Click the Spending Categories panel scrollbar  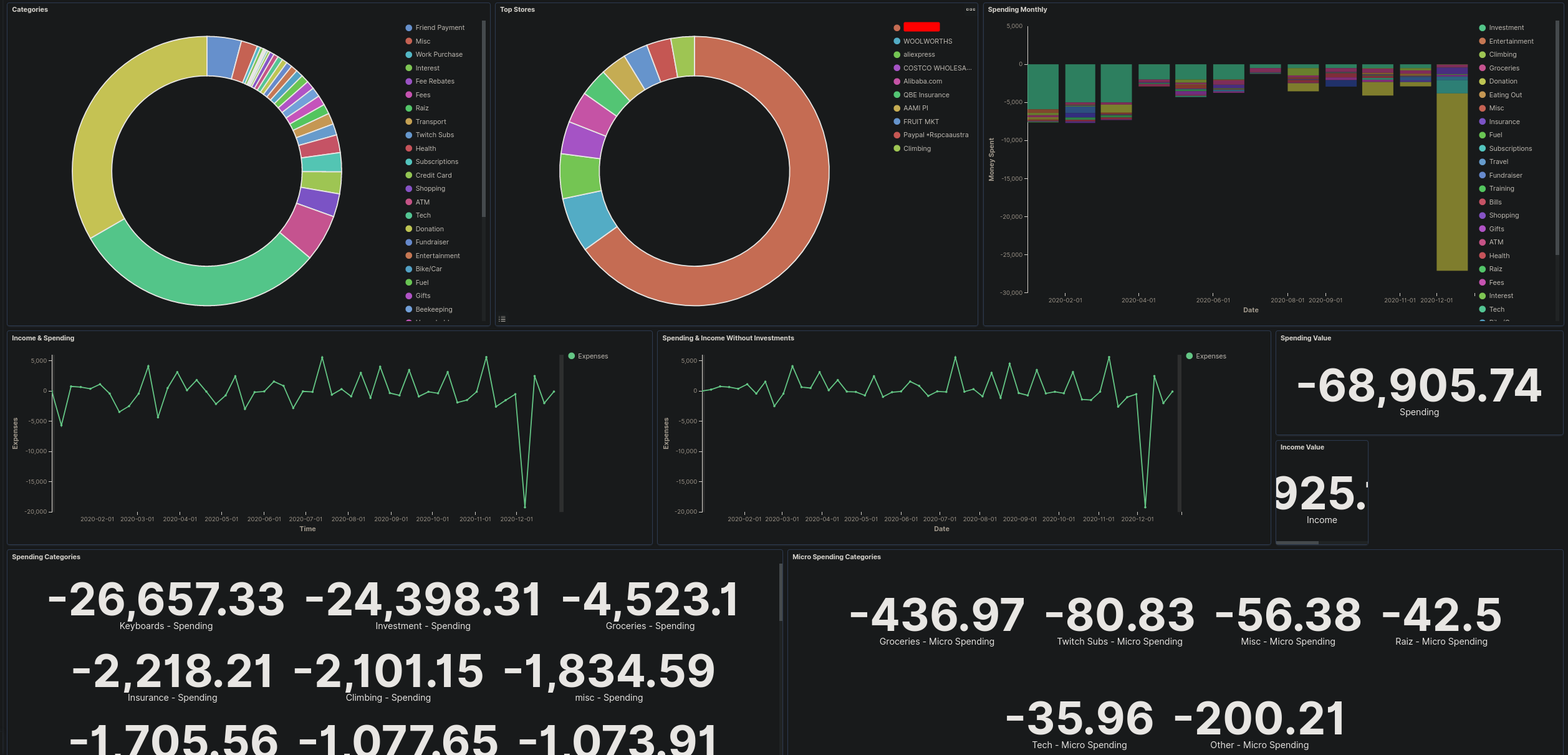(x=781, y=592)
